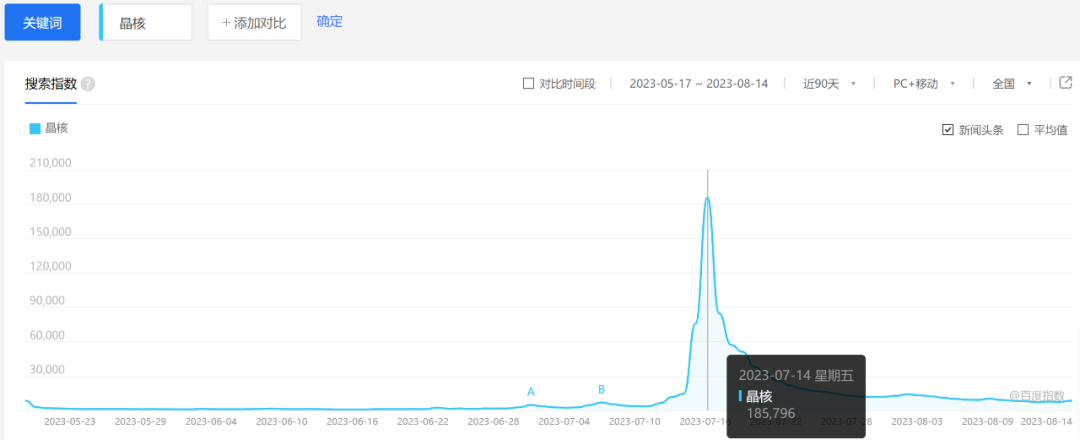The width and height of the screenshot is (1080, 440).
Task: Select the 搜索指数 tab
Action: pyautogui.click(x=50, y=84)
